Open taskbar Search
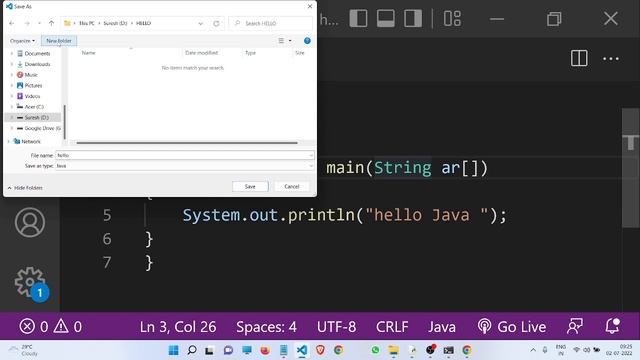640x360 pixels. pyautogui.click(x=191, y=350)
